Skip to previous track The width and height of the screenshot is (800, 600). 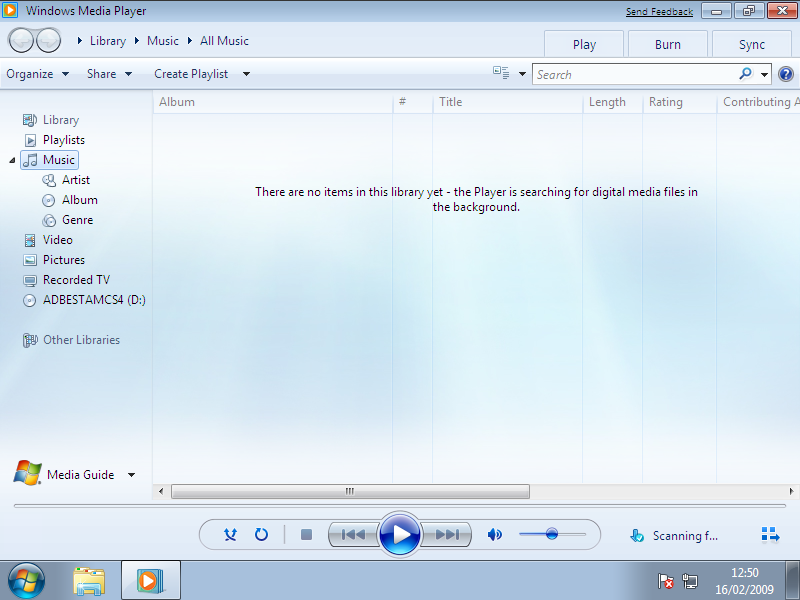(x=354, y=535)
